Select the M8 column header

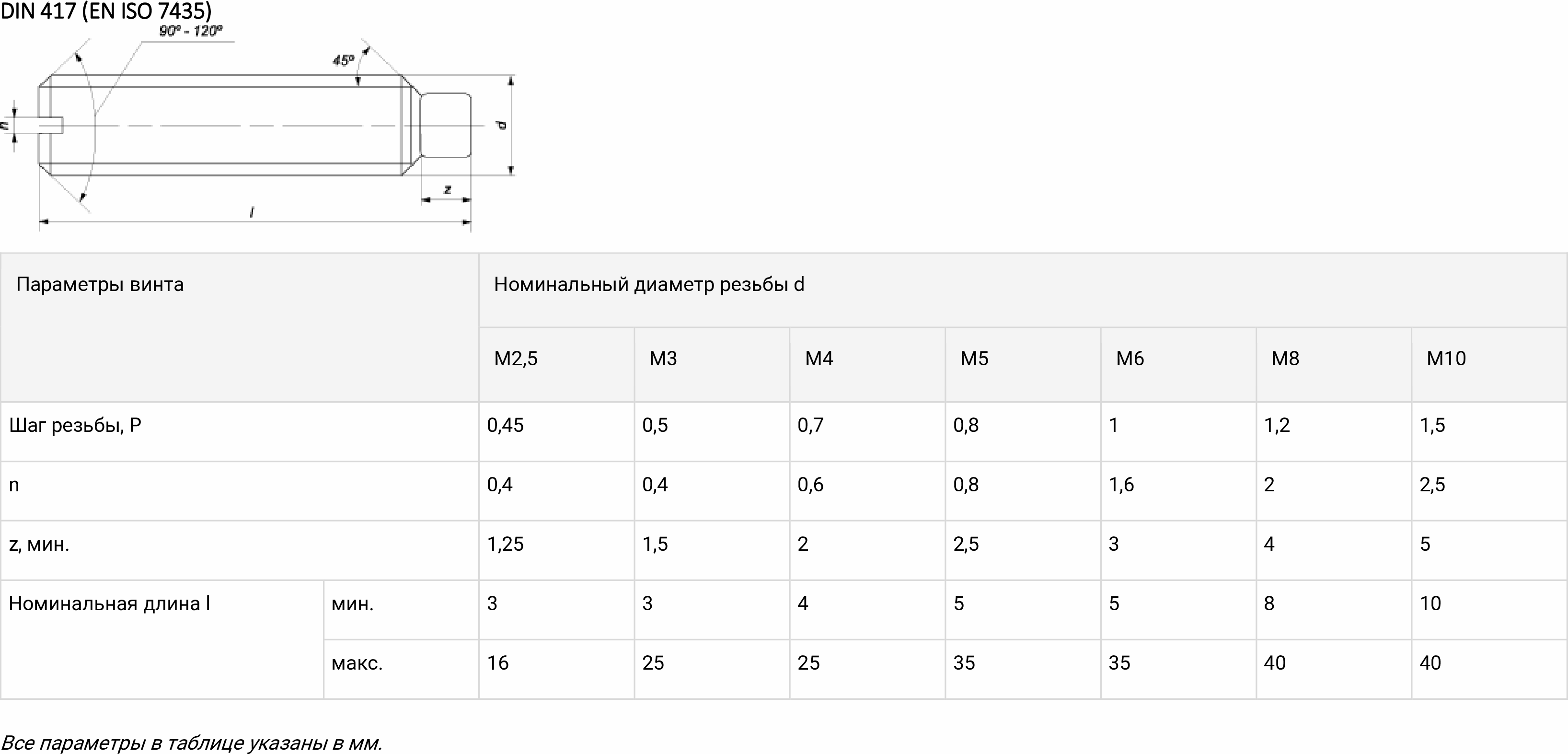[1334, 364]
